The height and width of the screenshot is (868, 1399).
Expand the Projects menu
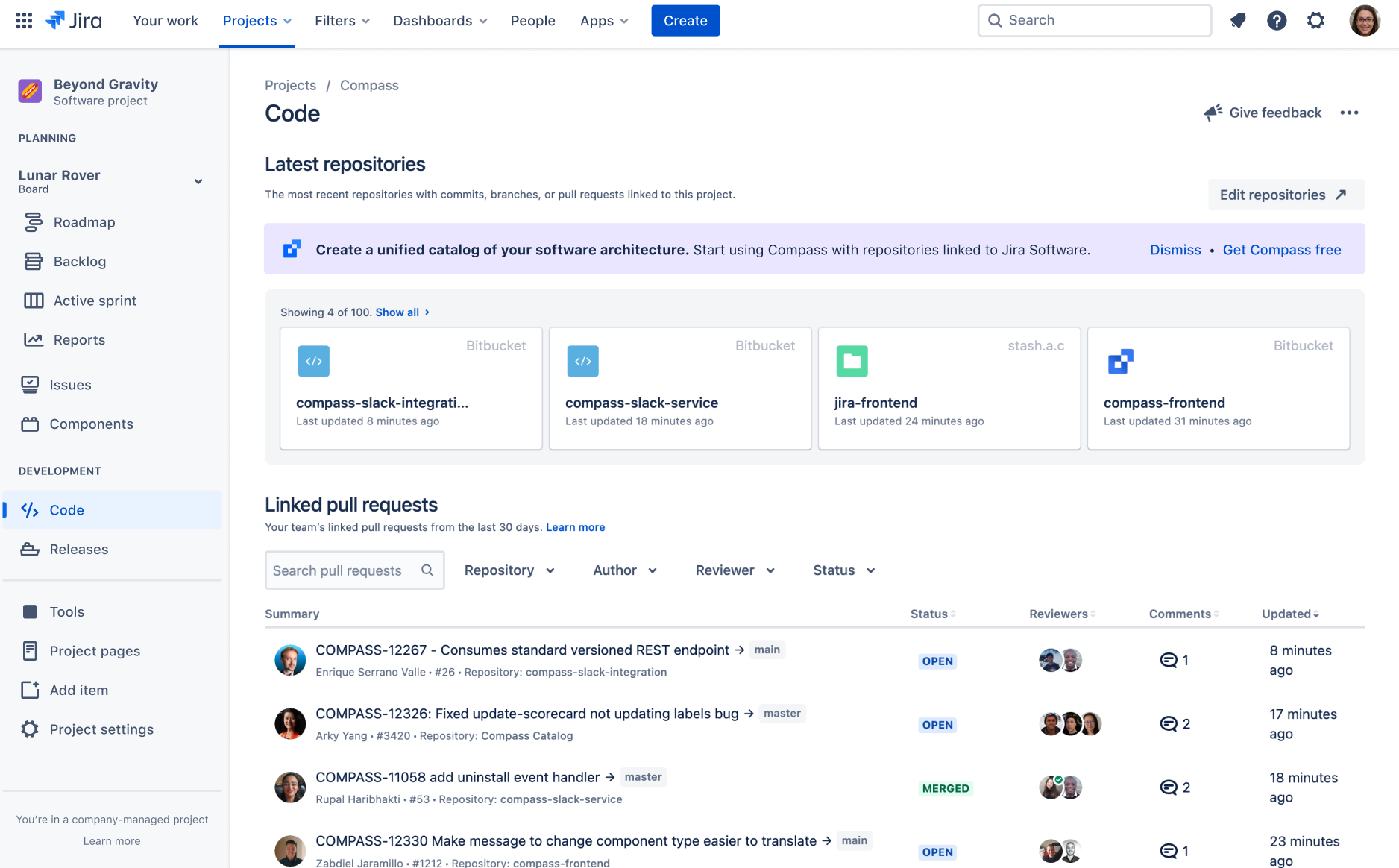point(257,20)
